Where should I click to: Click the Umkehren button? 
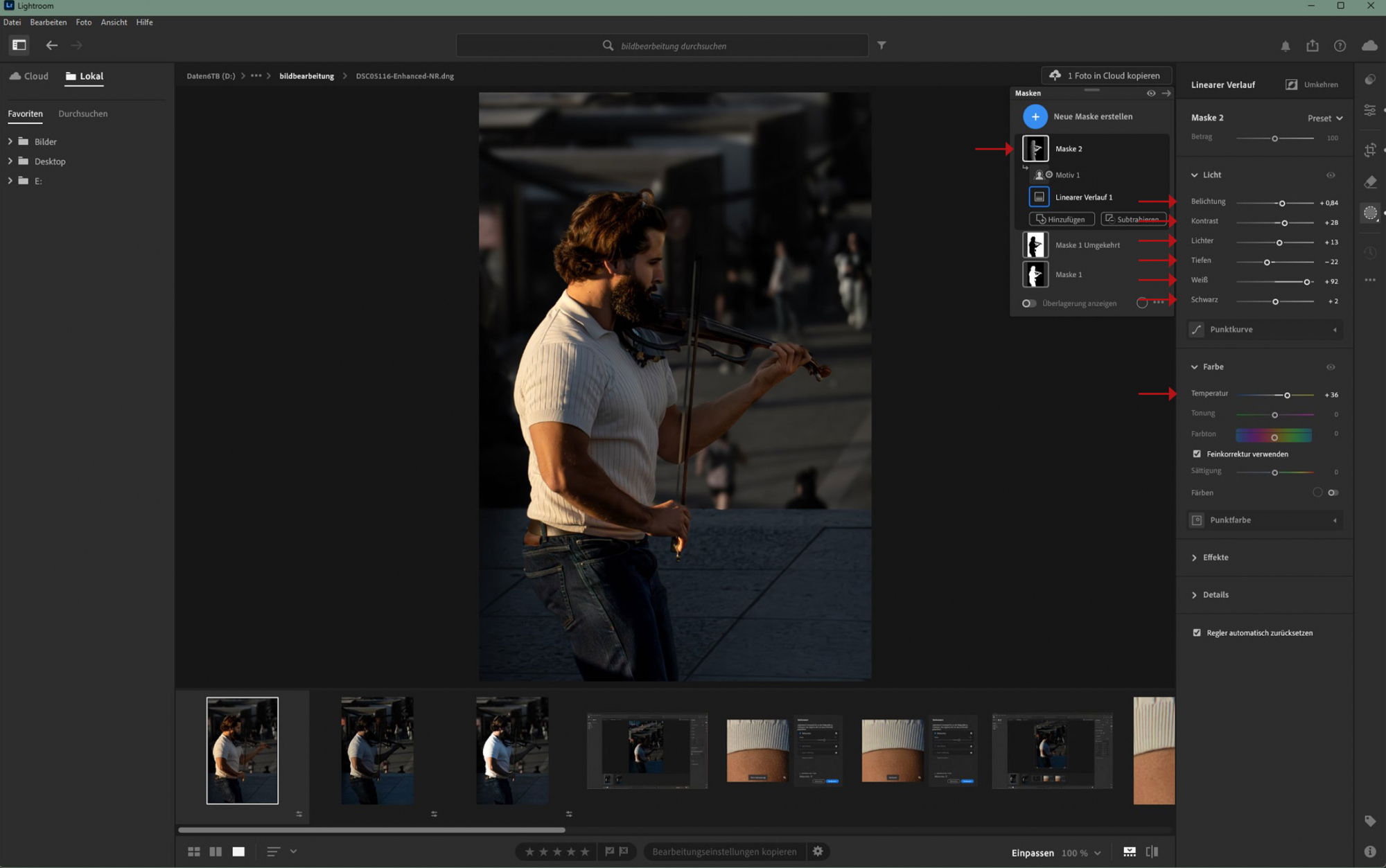(x=1312, y=85)
